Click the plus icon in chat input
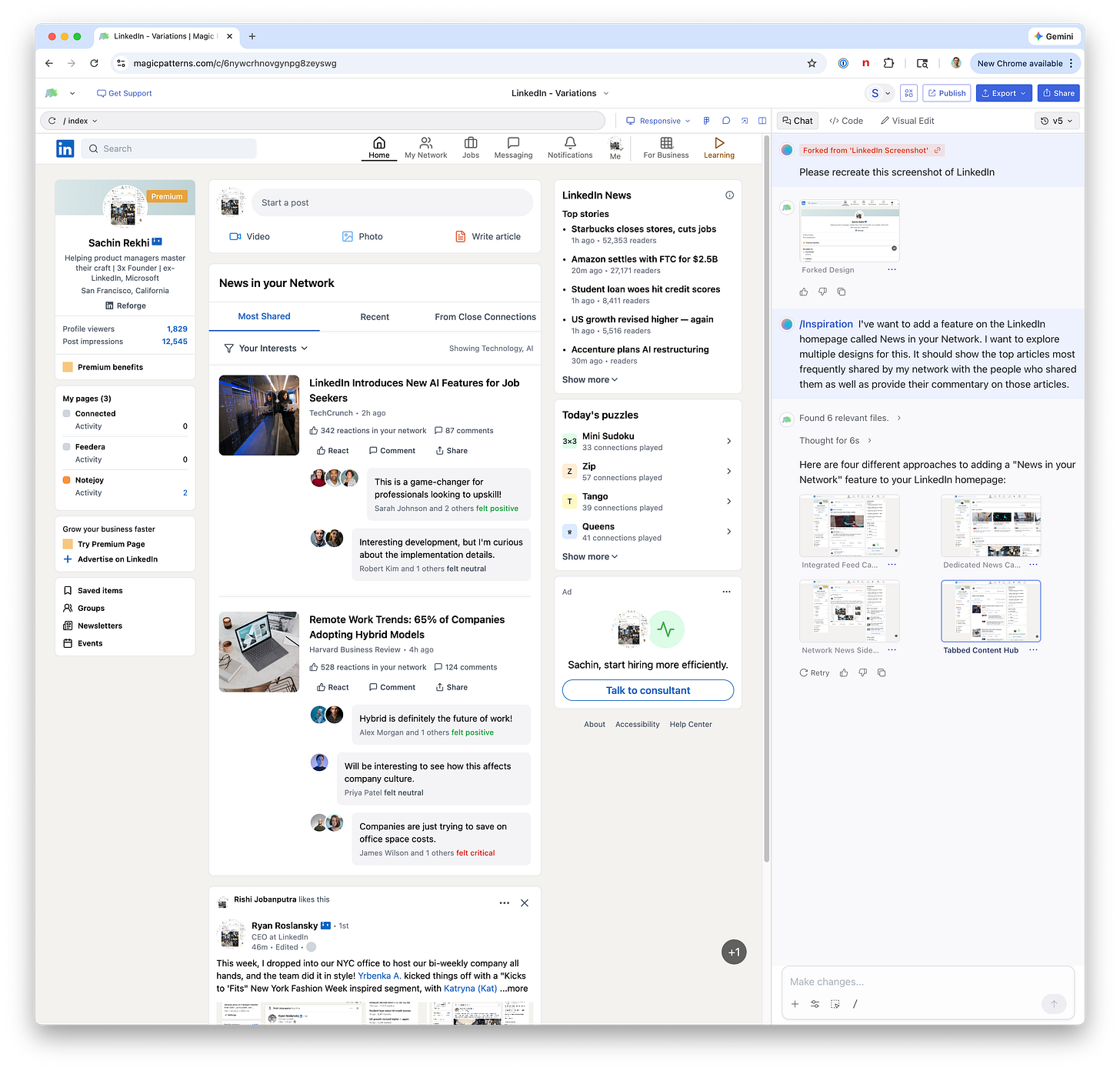 (795, 1003)
